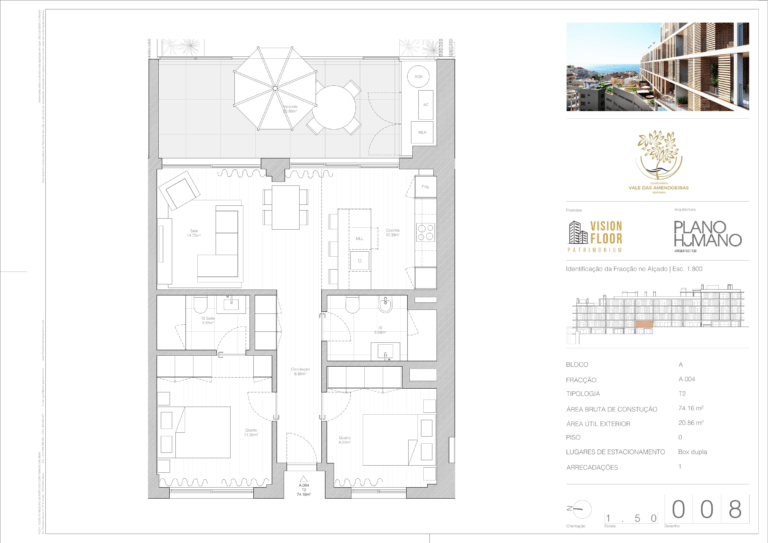Image resolution: width=768 pixels, height=543 pixels.
Task: Click the Circulação hallway label
Action: (x=299, y=370)
